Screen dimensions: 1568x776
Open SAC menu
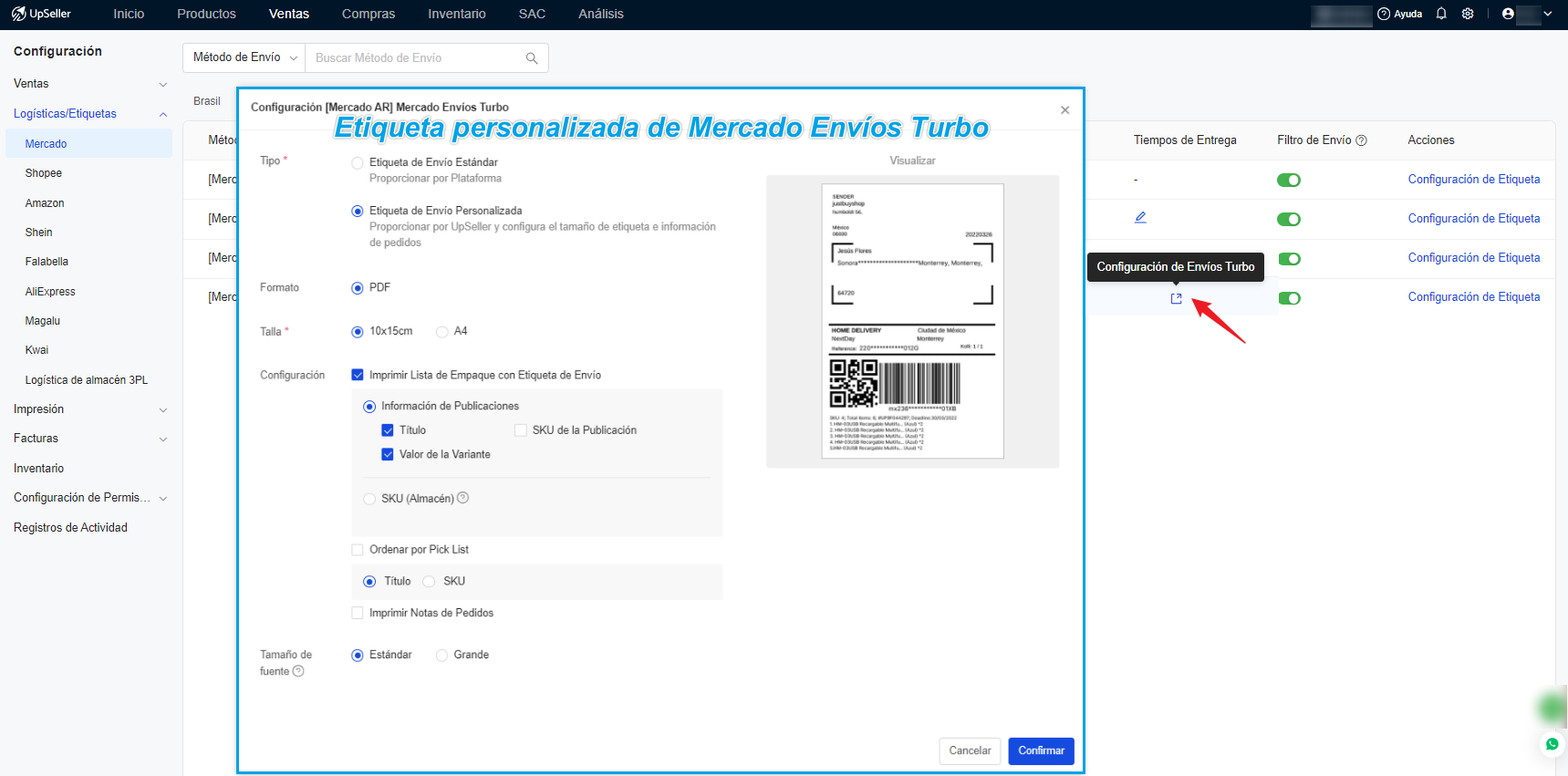point(532,14)
